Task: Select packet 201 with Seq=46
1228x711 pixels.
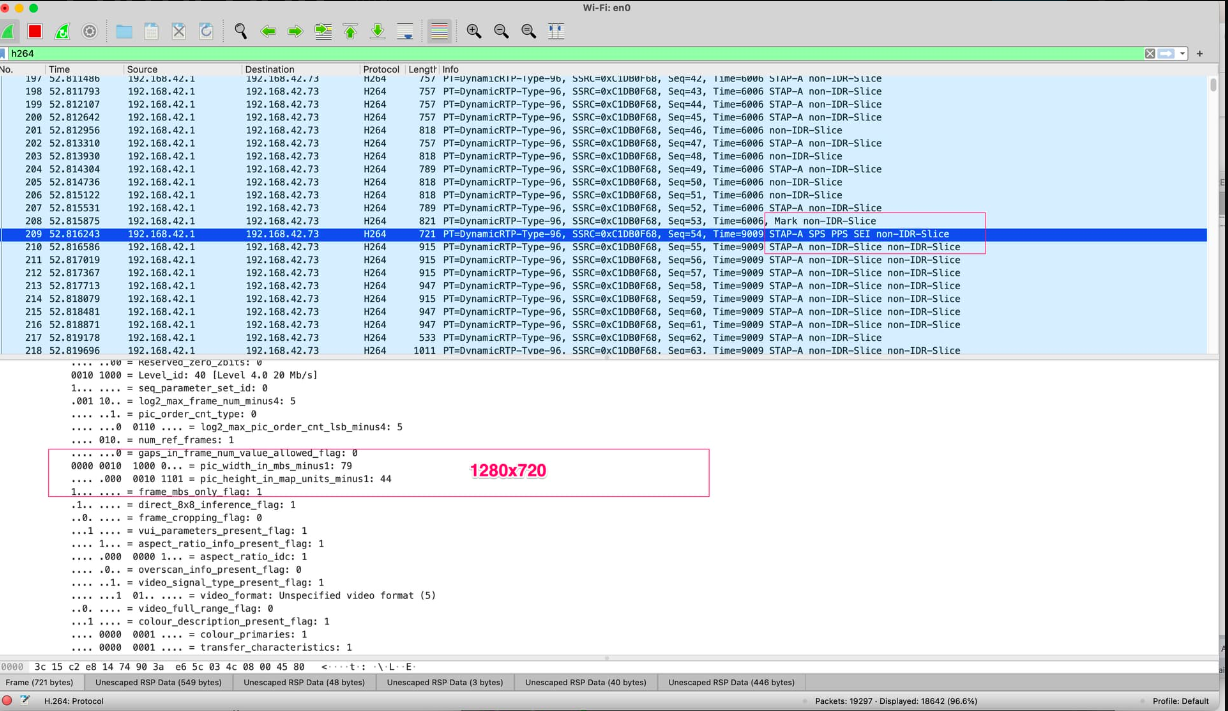Action: (604, 130)
